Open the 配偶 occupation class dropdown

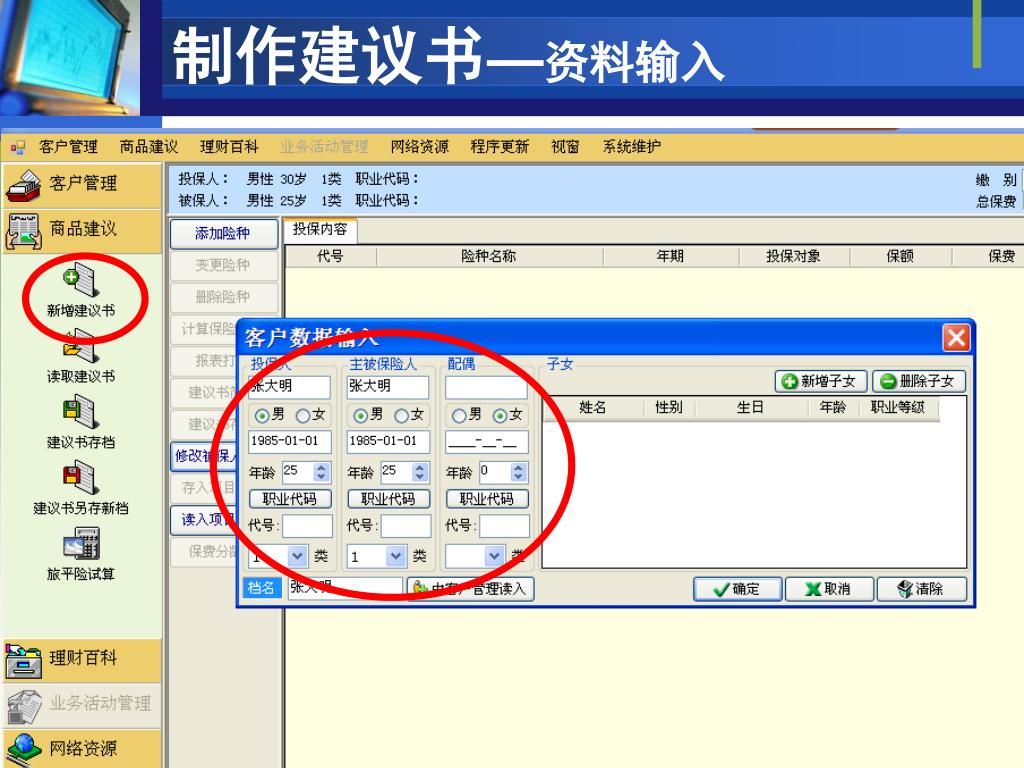[x=494, y=556]
